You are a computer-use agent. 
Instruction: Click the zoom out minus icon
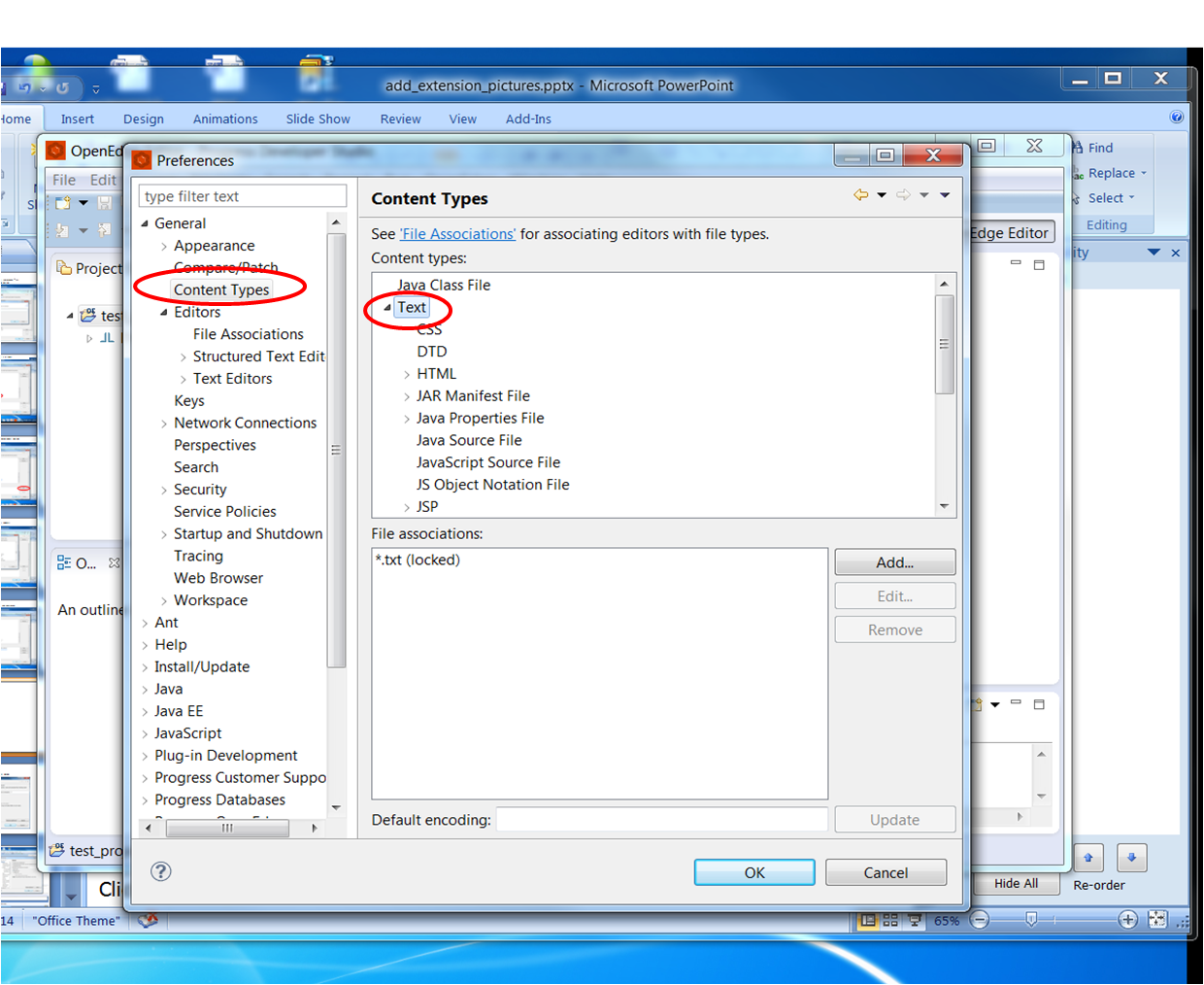(980, 920)
